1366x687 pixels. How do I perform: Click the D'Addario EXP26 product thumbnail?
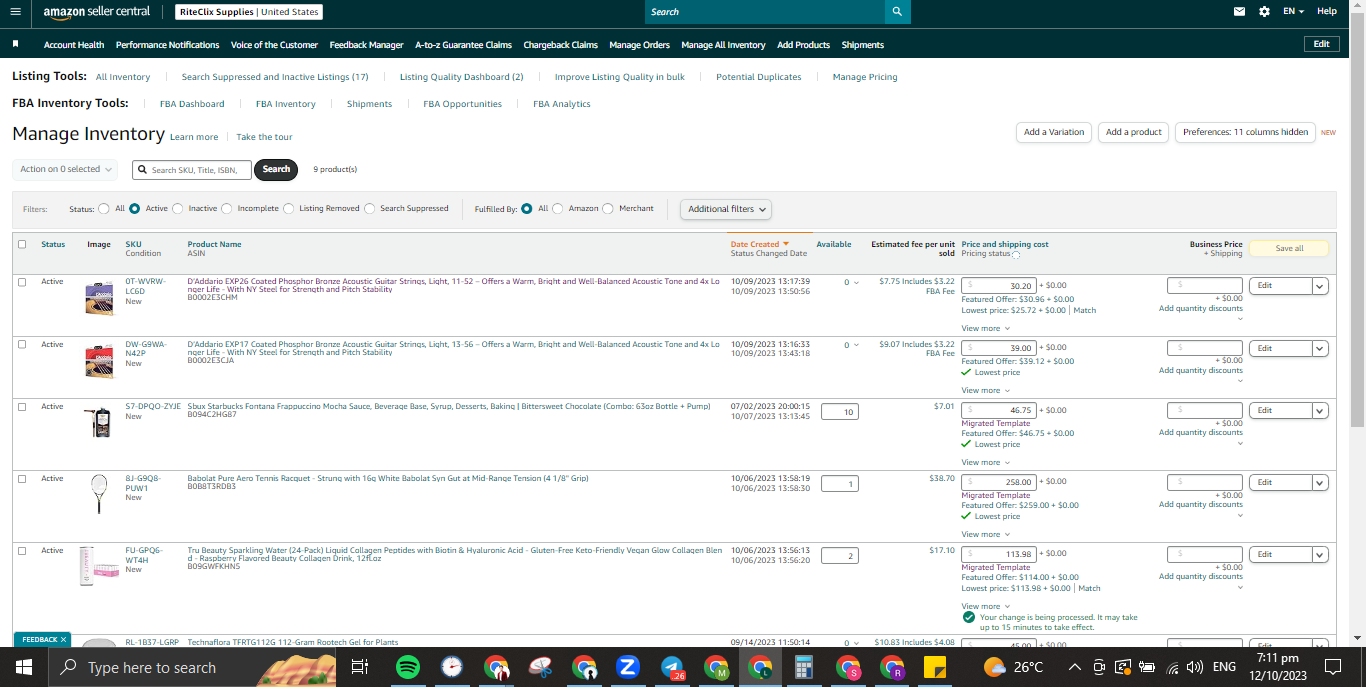click(99, 298)
